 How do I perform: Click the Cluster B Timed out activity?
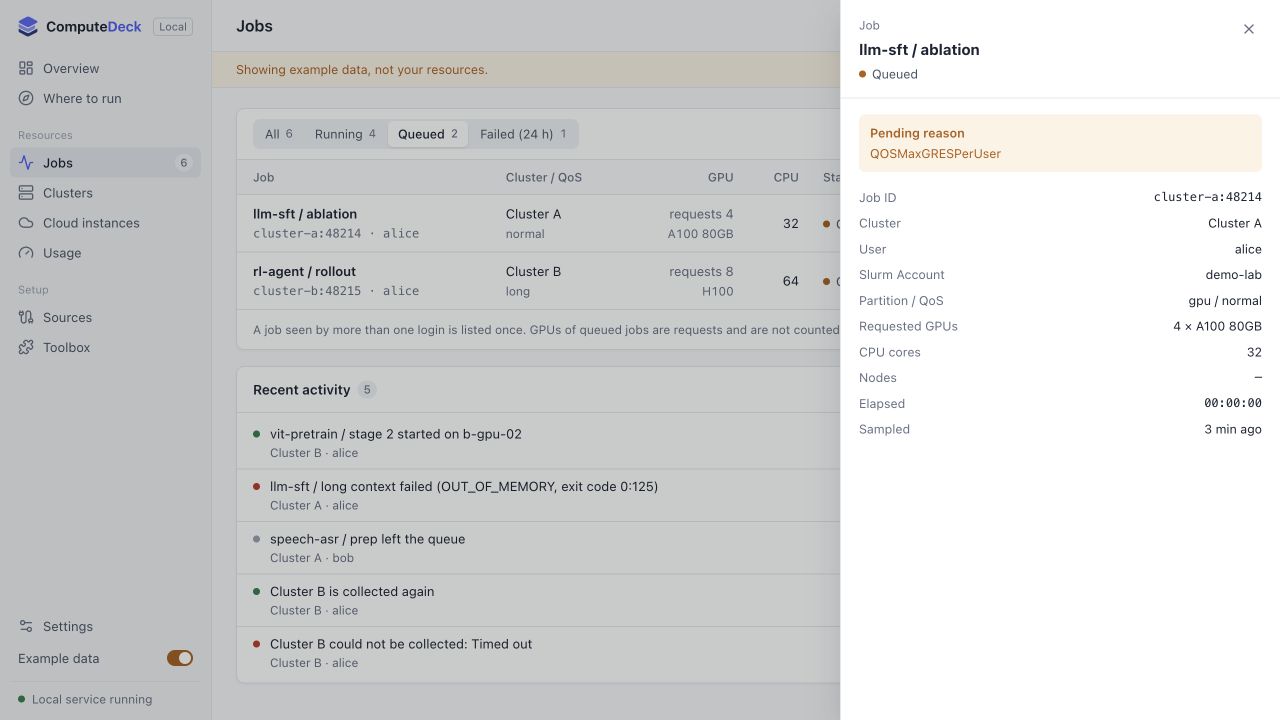[538, 653]
